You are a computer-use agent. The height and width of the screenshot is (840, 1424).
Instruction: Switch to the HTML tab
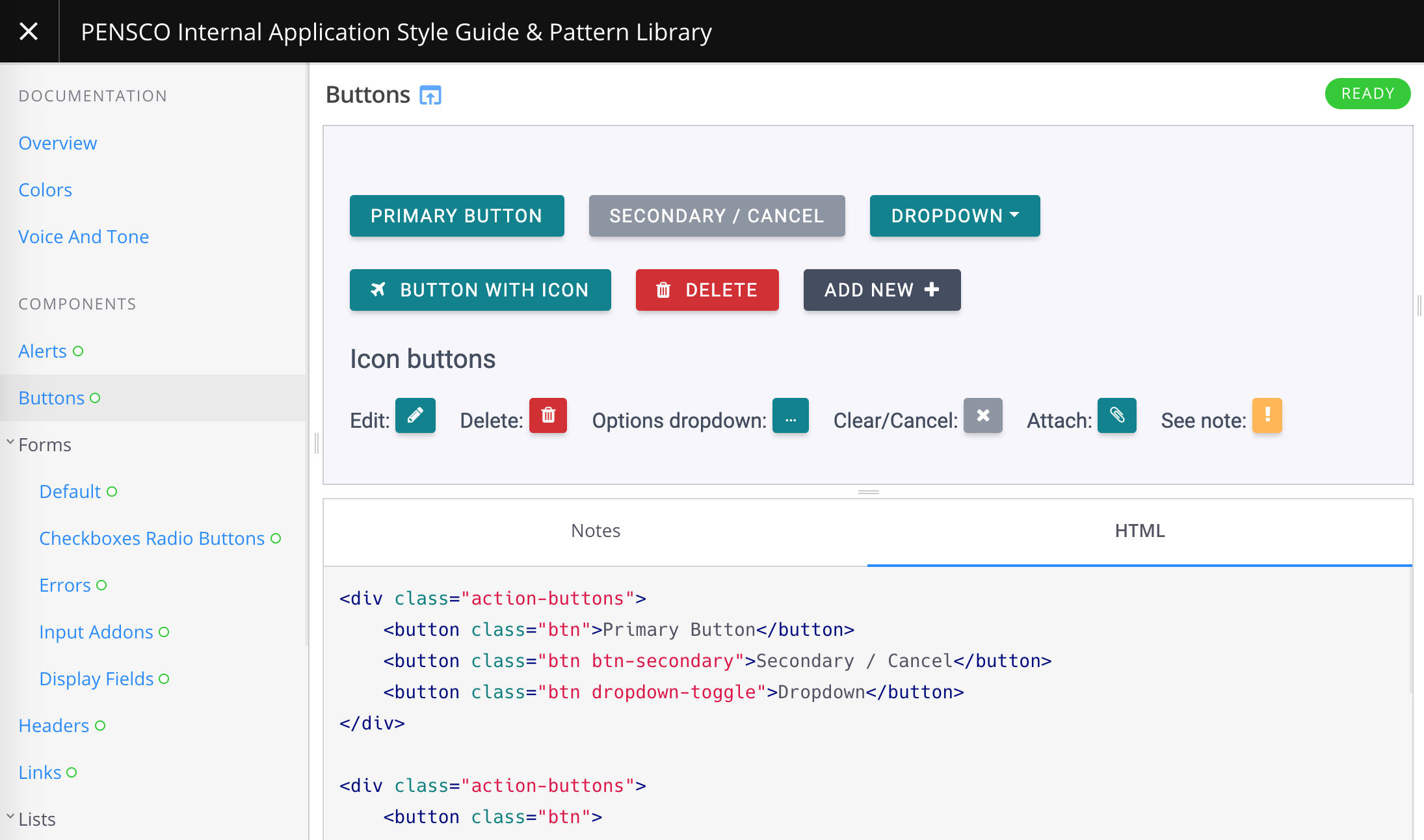[1140, 531]
